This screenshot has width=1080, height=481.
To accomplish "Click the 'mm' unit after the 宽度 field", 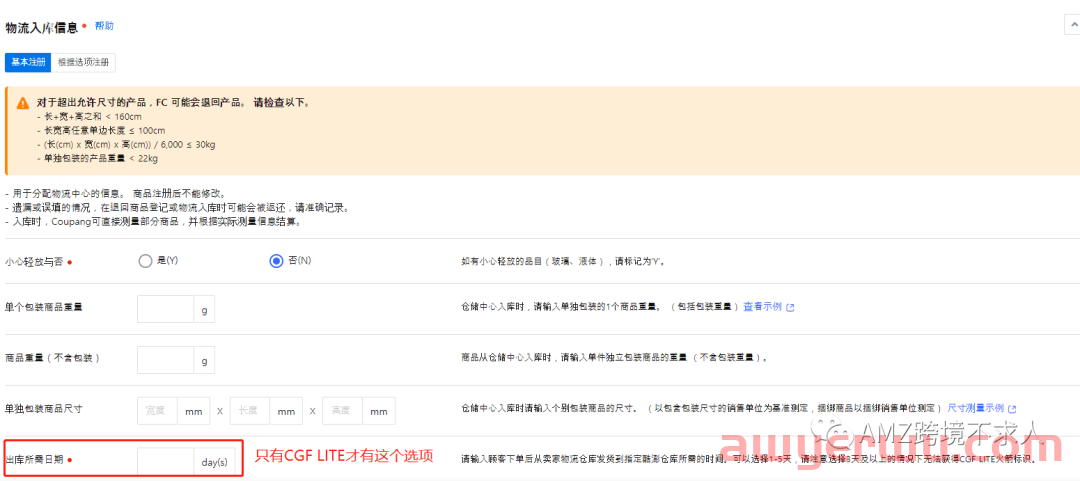I will coord(194,411).
